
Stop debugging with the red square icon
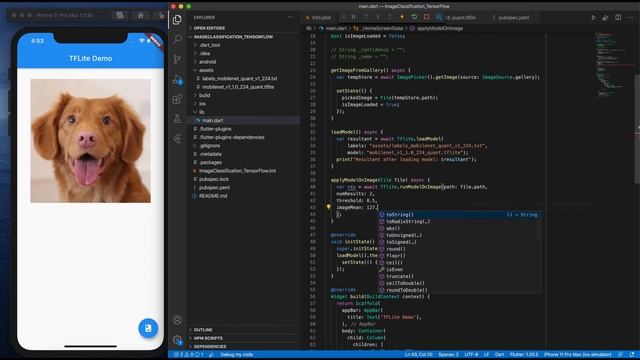click(x=427, y=17)
